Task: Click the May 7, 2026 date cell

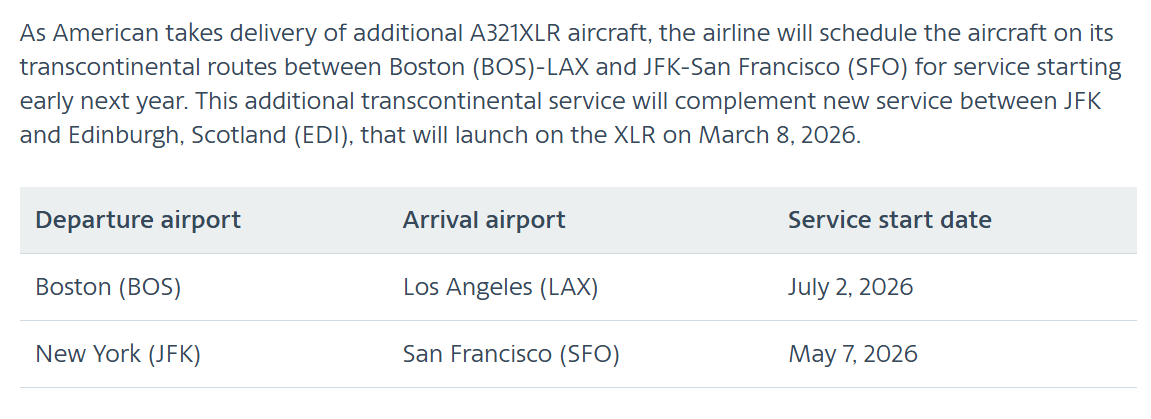Action: 852,354
